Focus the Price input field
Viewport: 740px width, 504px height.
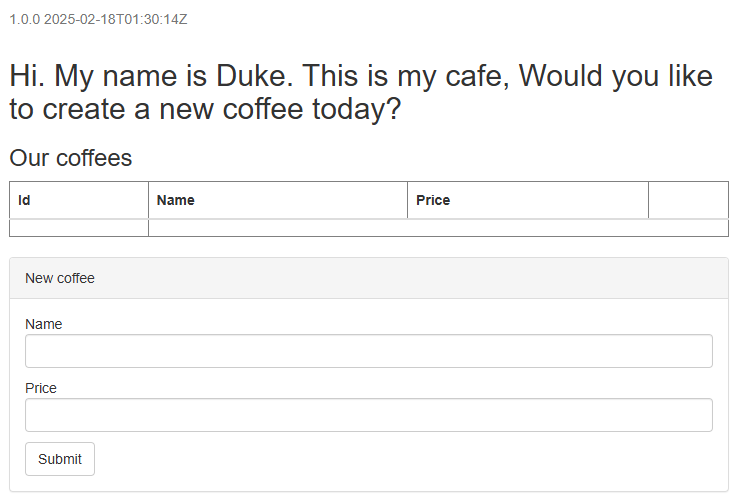pyautogui.click(x=368, y=415)
